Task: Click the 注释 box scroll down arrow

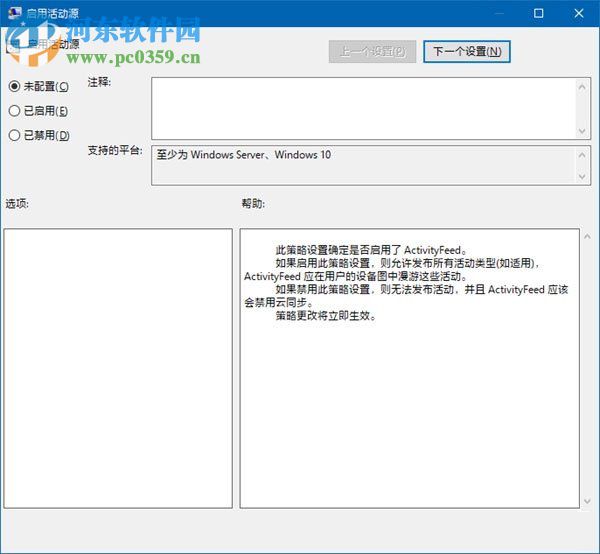Action: [x=582, y=131]
